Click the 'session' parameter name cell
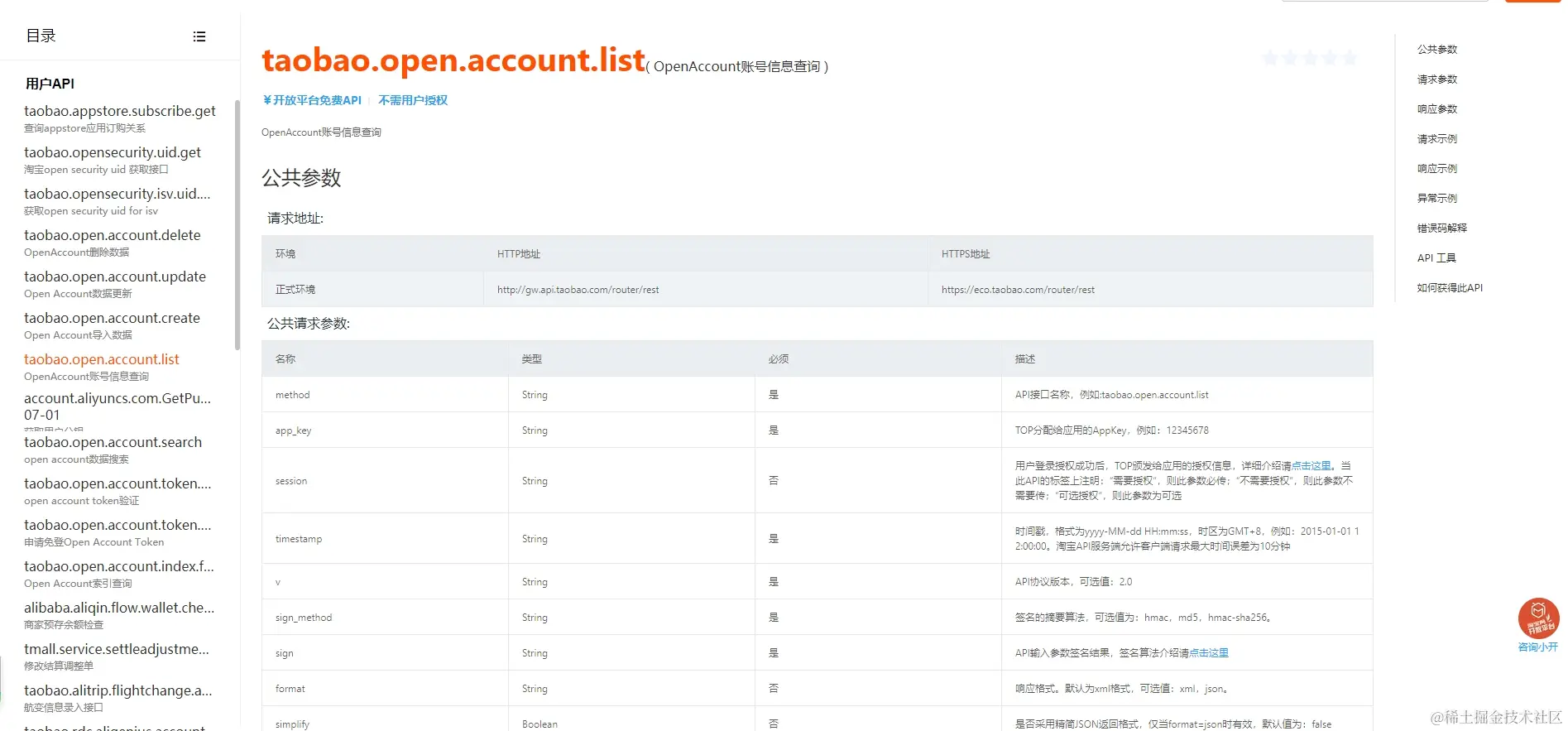 click(385, 481)
